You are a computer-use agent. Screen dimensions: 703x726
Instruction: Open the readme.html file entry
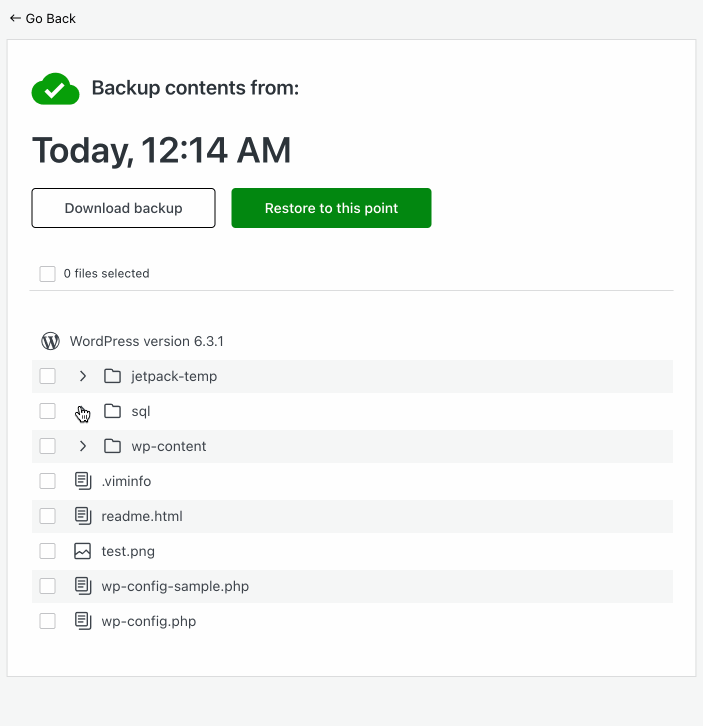(x=142, y=516)
